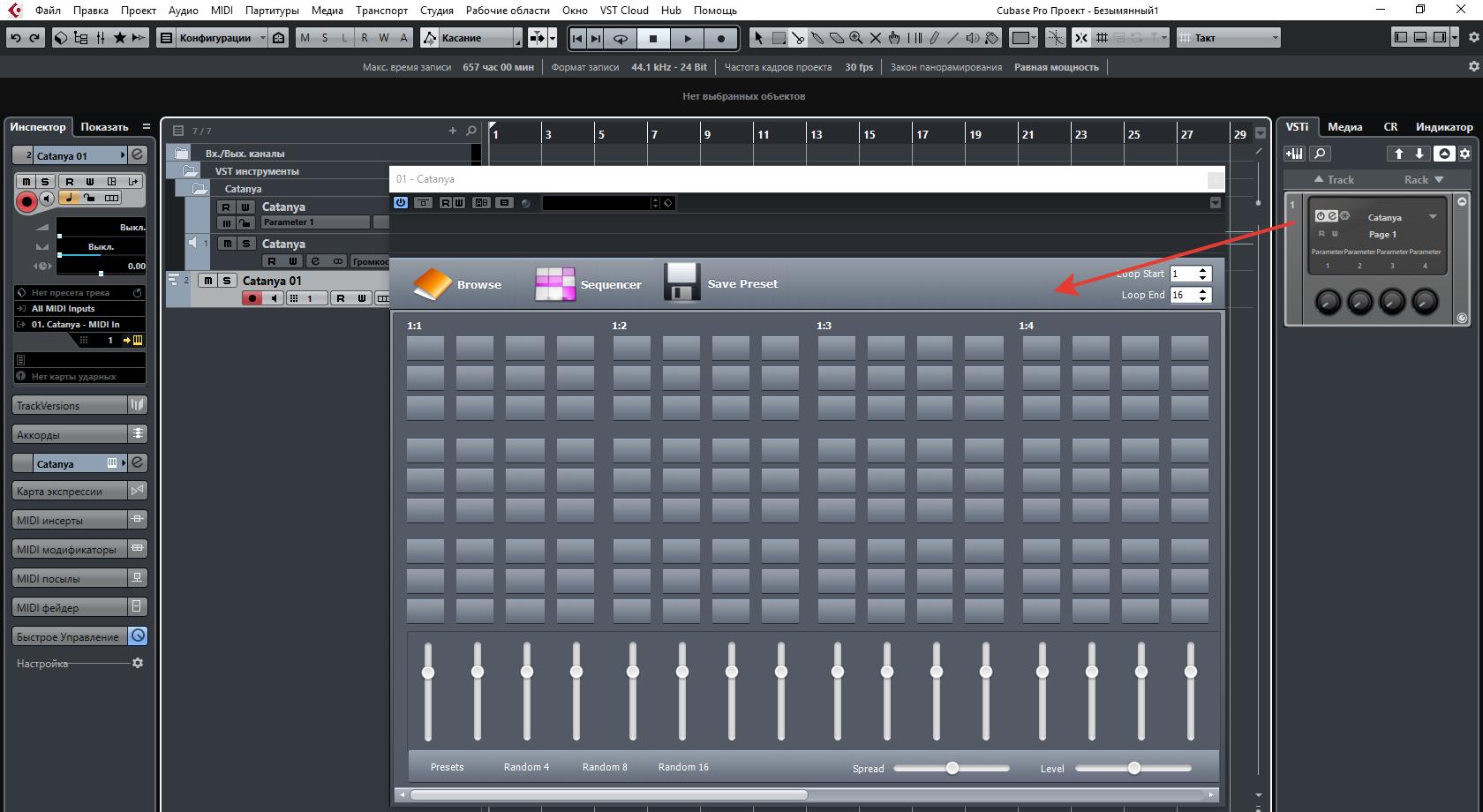Click the Save Preset floppy disk icon
Viewport: 1483px width, 812px height.
[682, 282]
